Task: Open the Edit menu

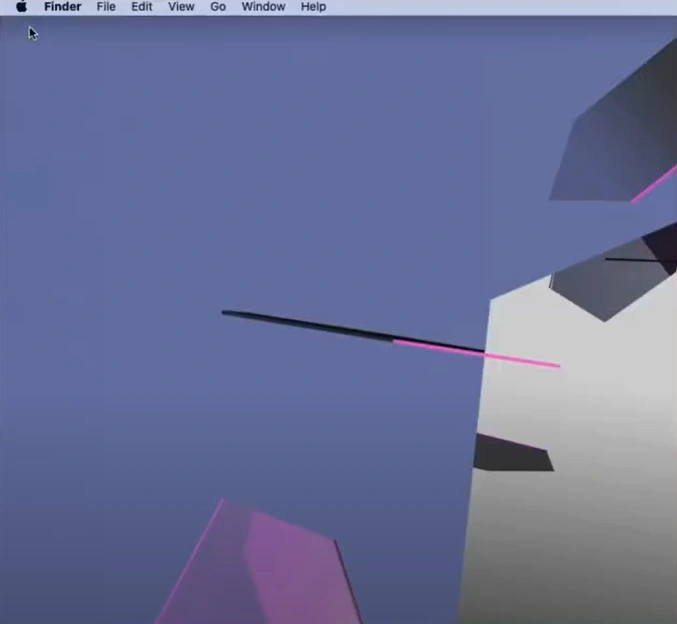Action: 142,7
